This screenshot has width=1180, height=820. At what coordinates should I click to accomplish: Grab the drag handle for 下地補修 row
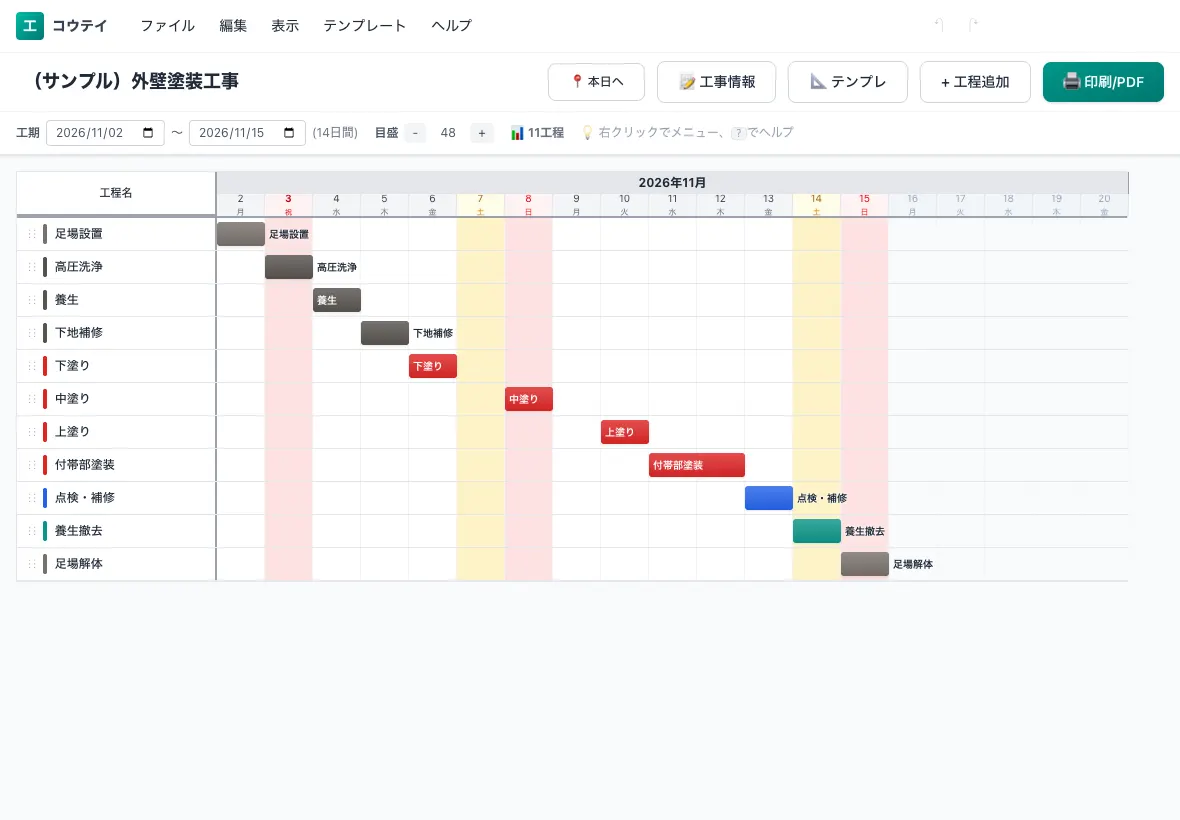coord(32,333)
